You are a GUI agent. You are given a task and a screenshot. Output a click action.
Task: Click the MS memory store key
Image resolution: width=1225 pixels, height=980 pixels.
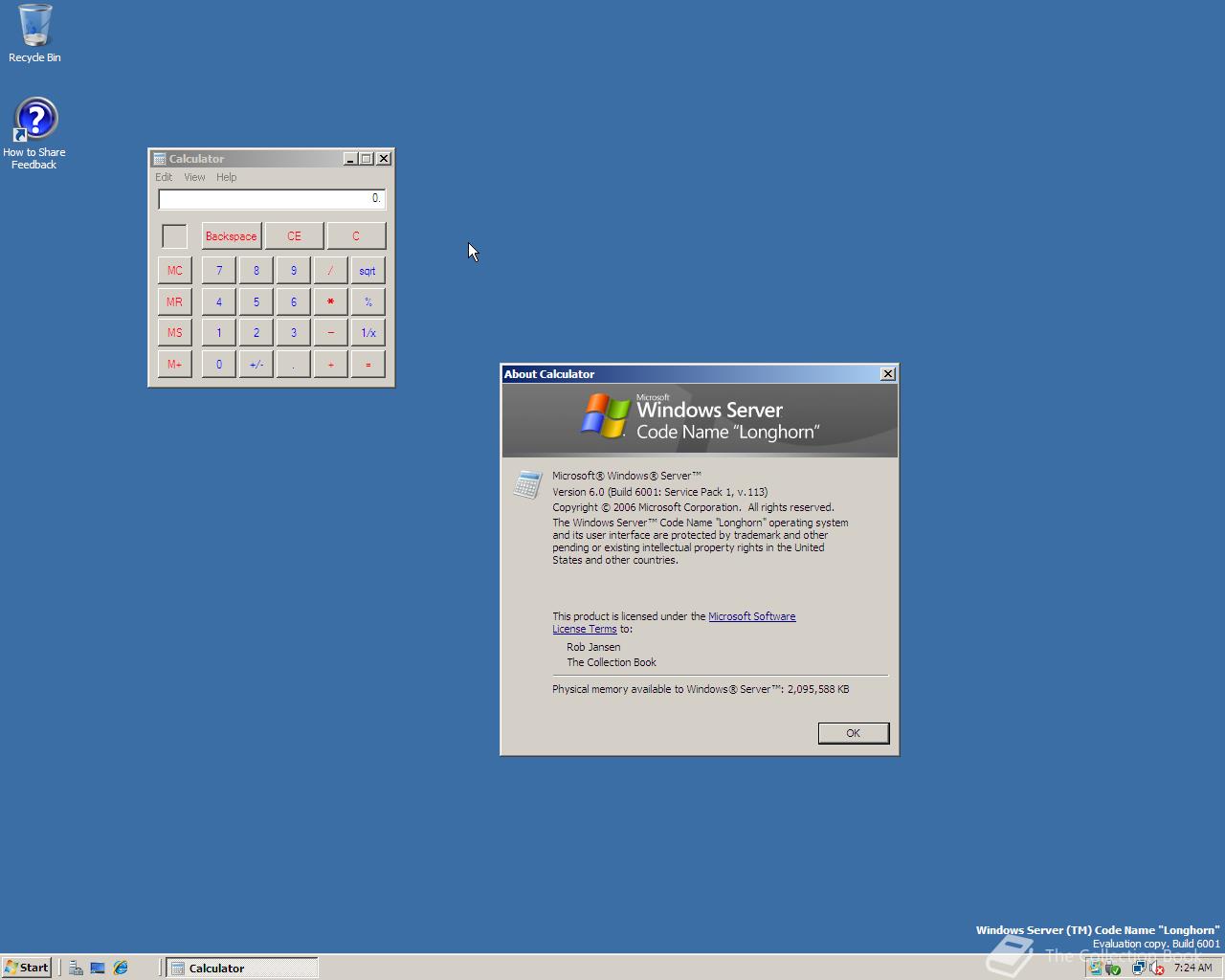(x=175, y=333)
